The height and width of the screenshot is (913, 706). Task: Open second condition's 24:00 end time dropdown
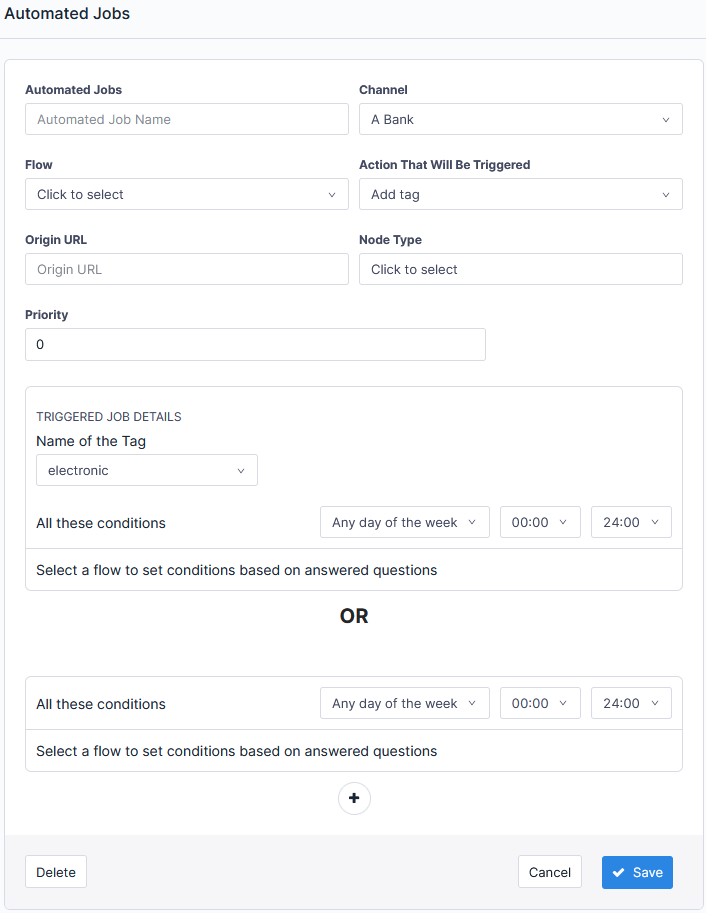point(630,703)
